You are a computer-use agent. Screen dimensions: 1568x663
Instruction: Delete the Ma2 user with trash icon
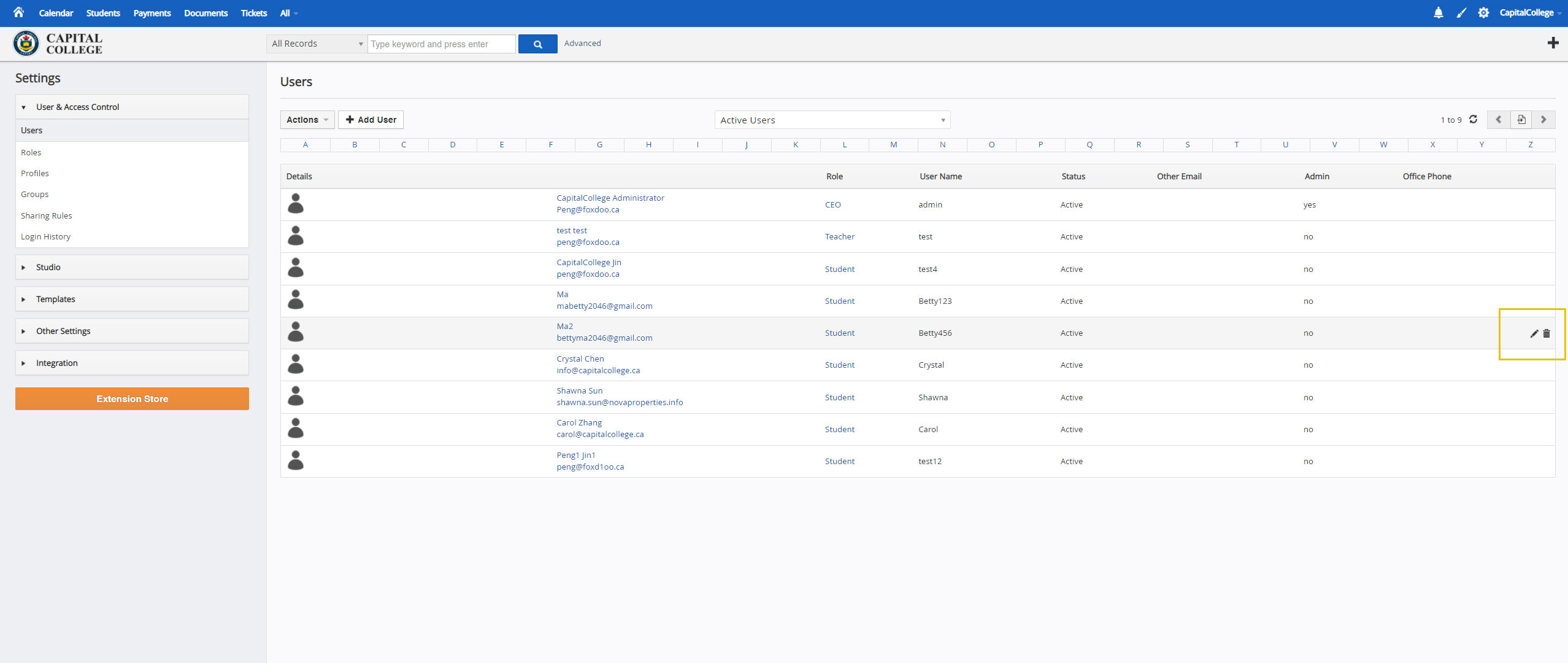coord(1547,333)
